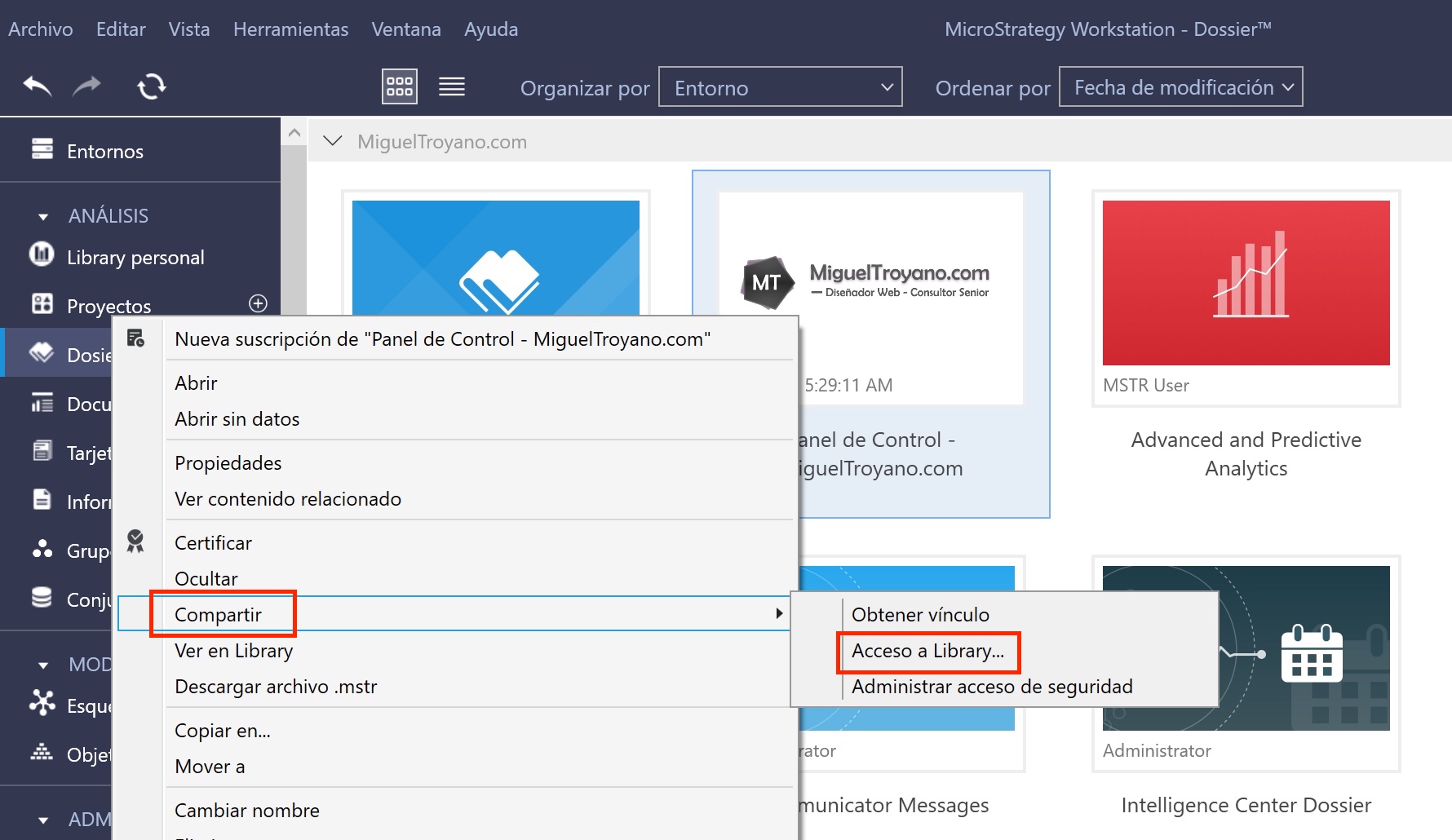Open the Ventana menu

(406, 29)
